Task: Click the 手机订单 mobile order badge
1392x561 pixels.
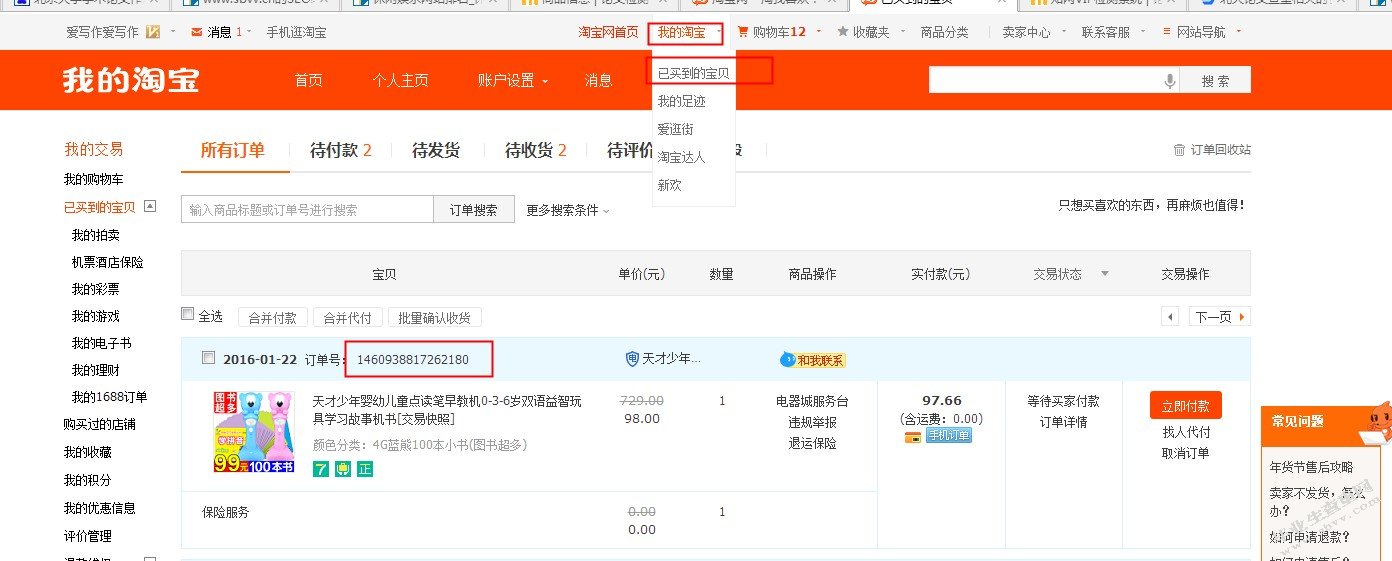Action: pos(948,436)
